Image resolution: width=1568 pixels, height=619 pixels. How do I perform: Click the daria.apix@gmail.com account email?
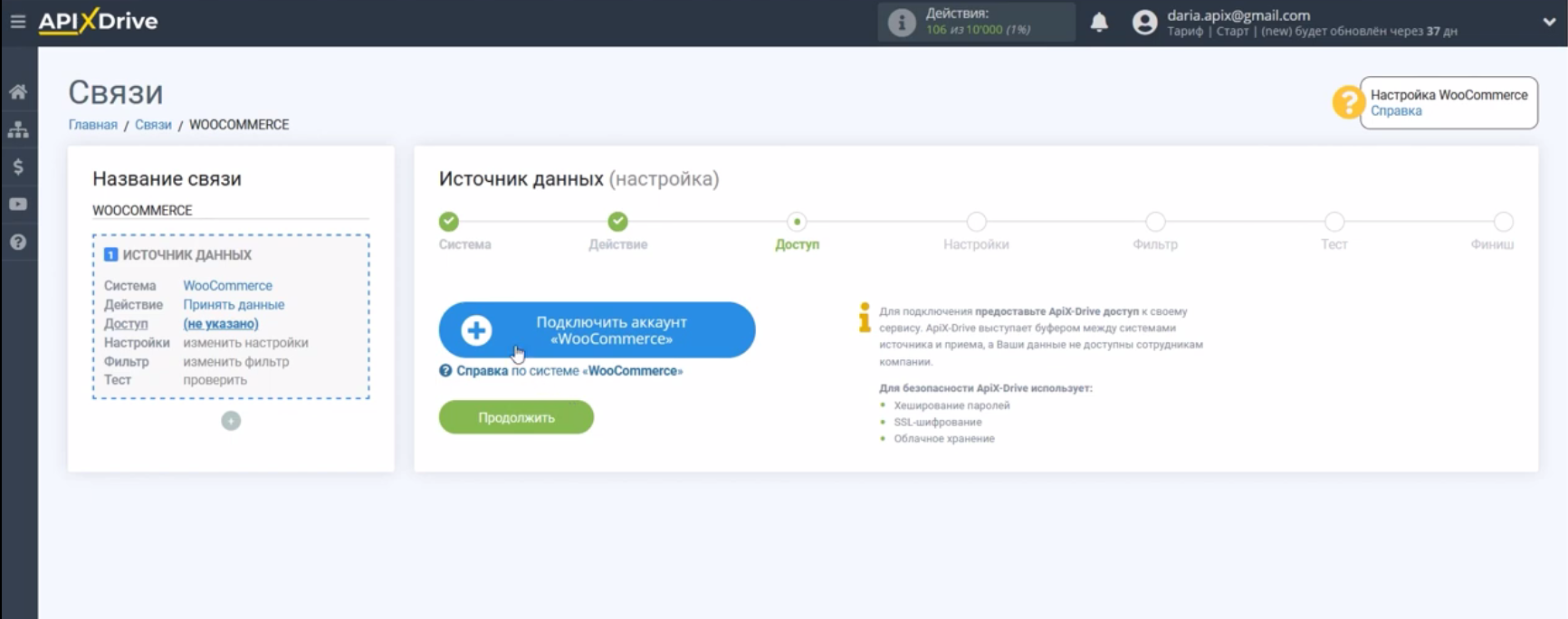1238,14
